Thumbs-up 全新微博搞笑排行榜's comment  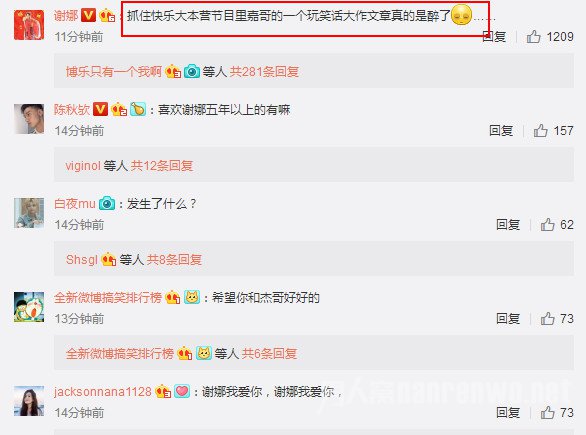548,319
